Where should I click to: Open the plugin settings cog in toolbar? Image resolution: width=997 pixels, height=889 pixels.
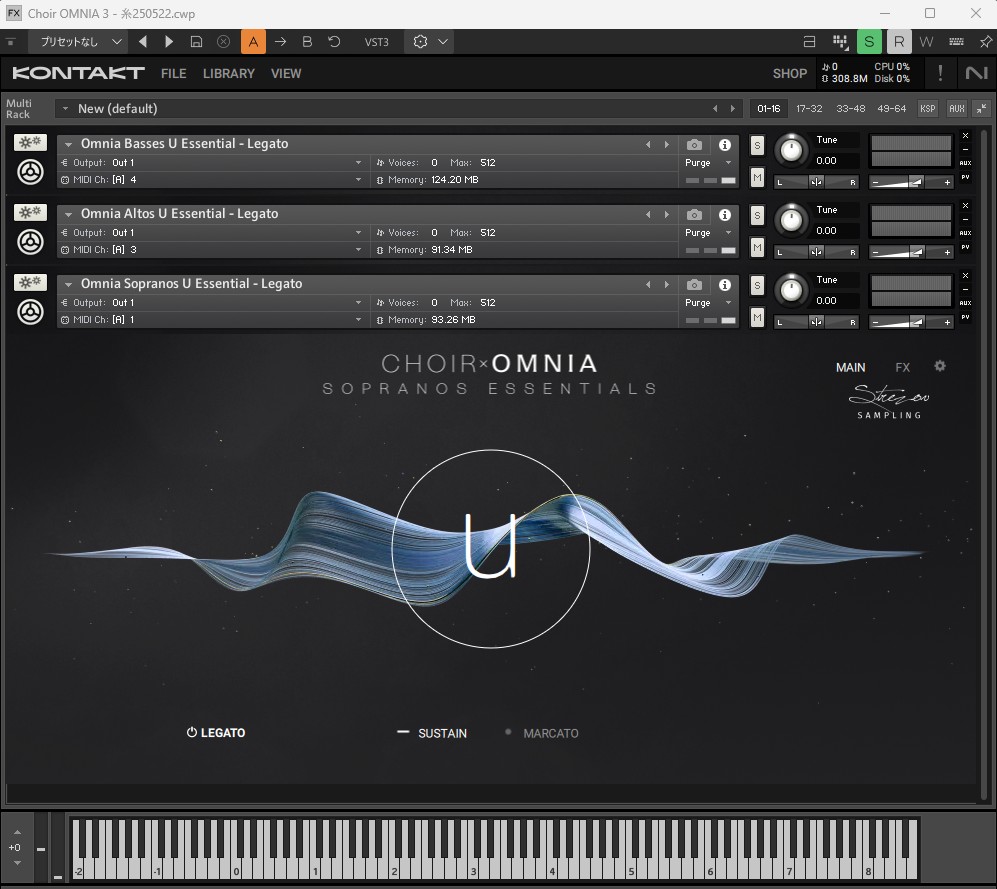pos(420,42)
